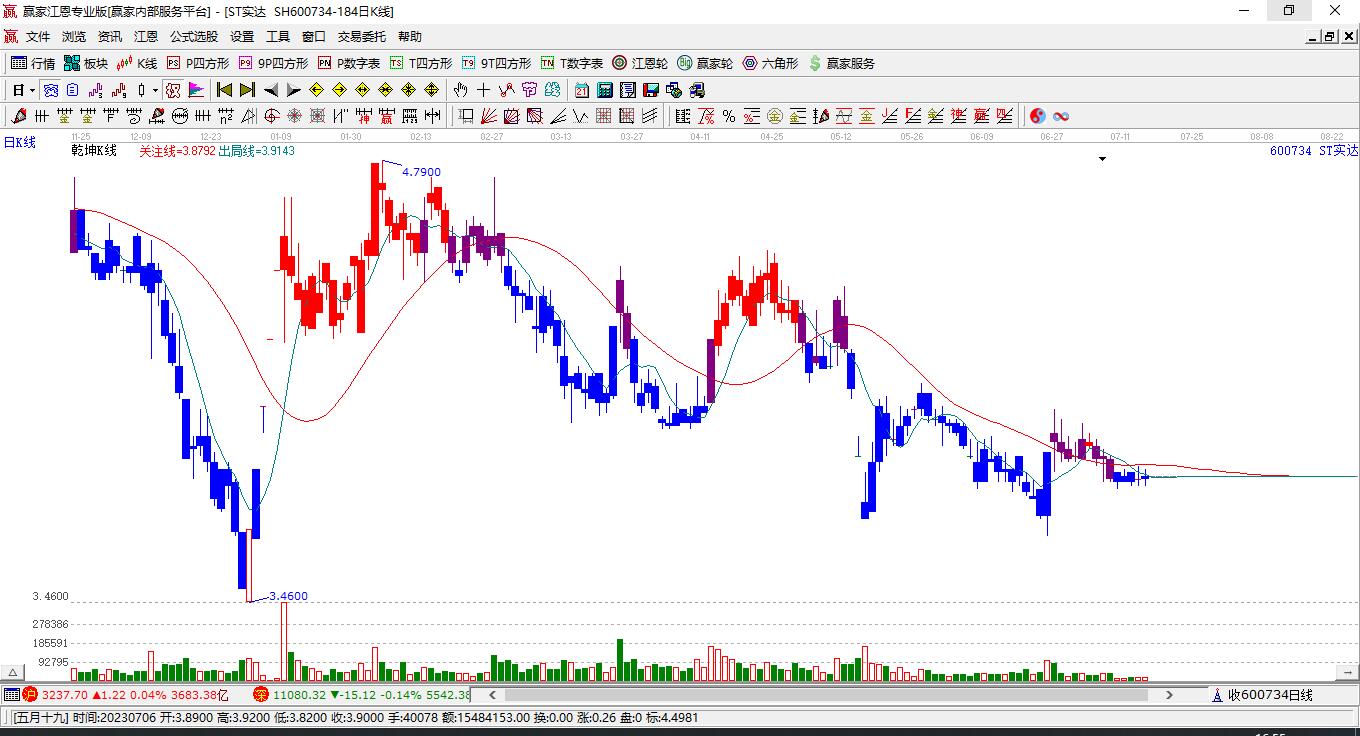The width and height of the screenshot is (1360, 736).
Task: Click the 4.7900 high price label
Action: click(421, 172)
